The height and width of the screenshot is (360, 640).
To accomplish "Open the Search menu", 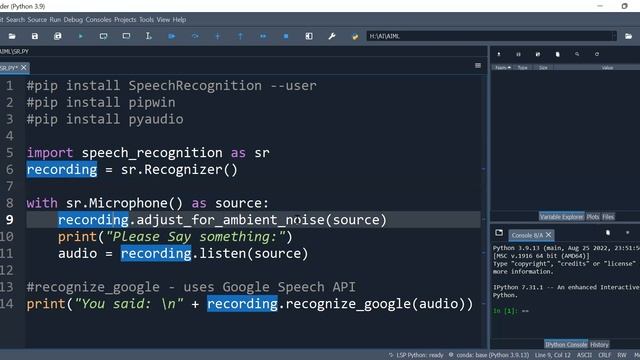I will pyautogui.click(x=16, y=20).
